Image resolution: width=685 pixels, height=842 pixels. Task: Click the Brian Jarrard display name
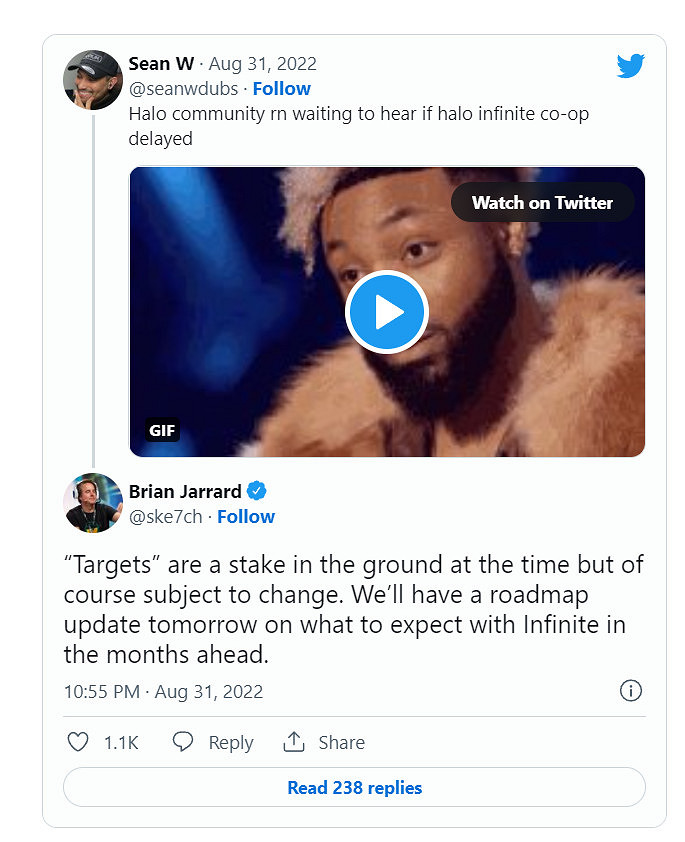(x=185, y=491)
